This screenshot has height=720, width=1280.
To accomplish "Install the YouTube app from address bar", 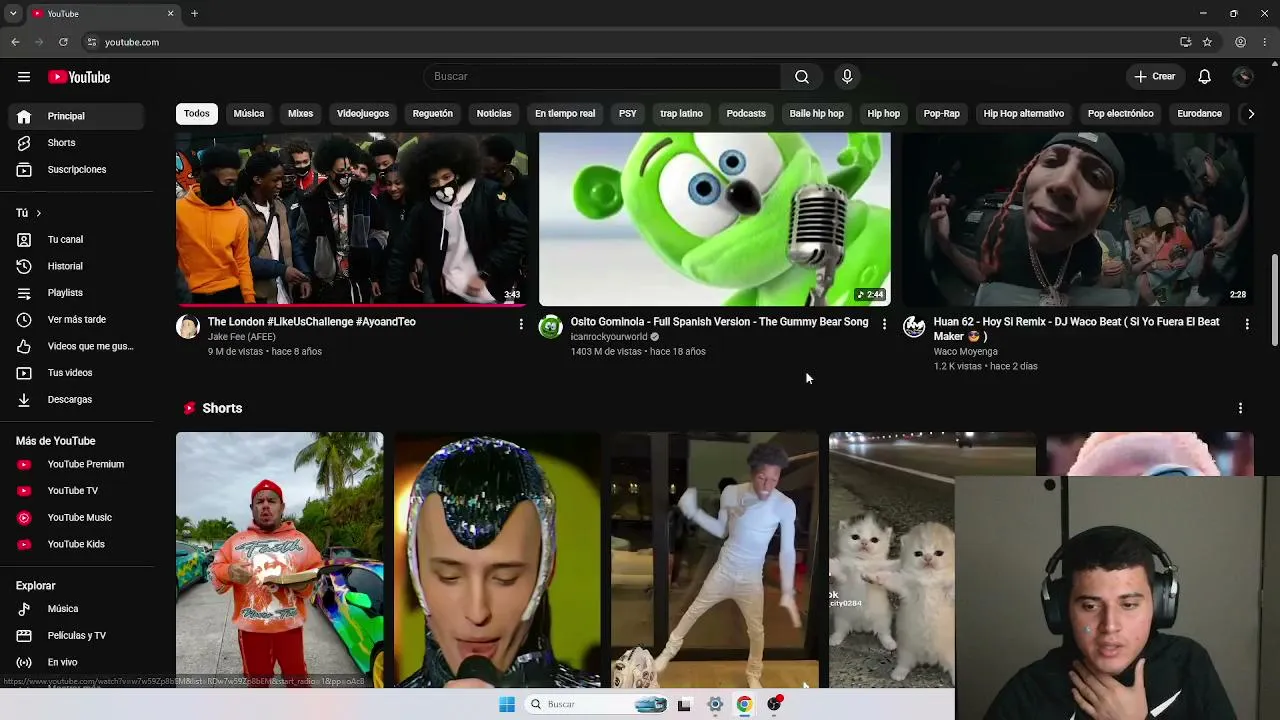I will coord(1185,42).
